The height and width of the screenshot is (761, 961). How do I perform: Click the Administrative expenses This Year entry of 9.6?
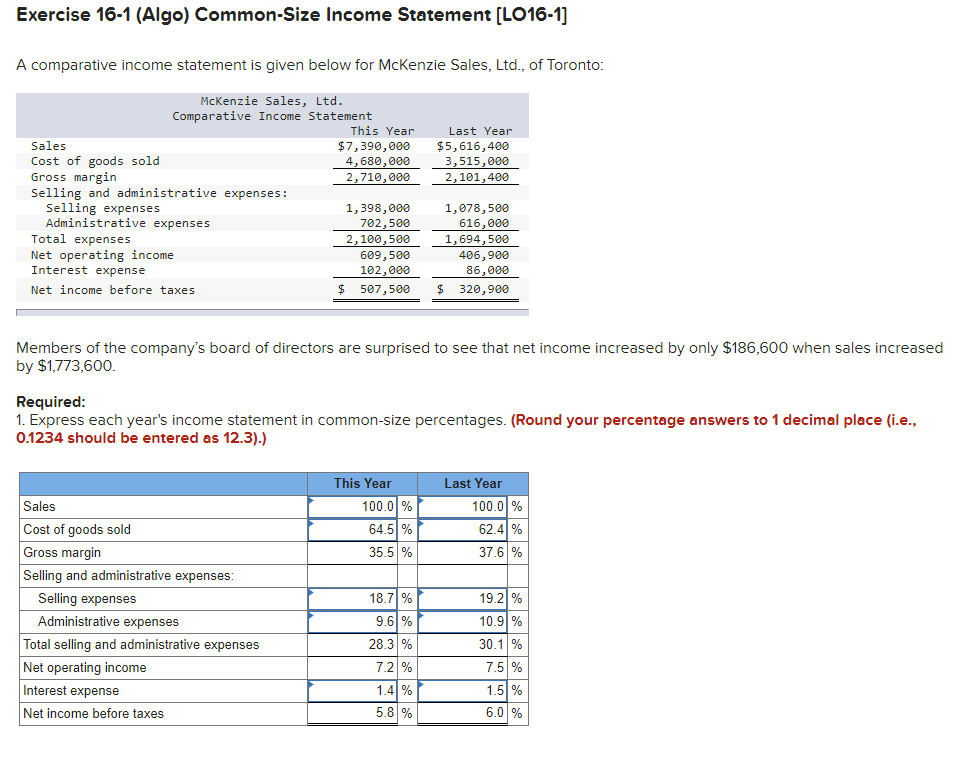pos(355,621)
